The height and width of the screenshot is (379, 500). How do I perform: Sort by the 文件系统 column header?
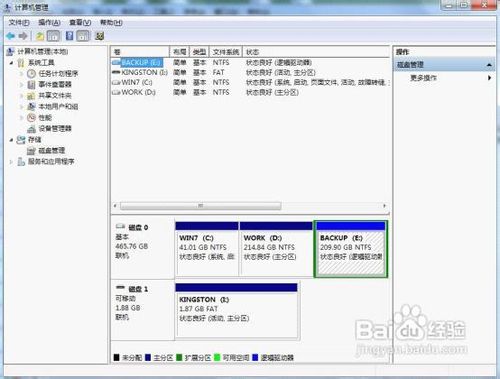pyautogui.click(x=226, y=52)
